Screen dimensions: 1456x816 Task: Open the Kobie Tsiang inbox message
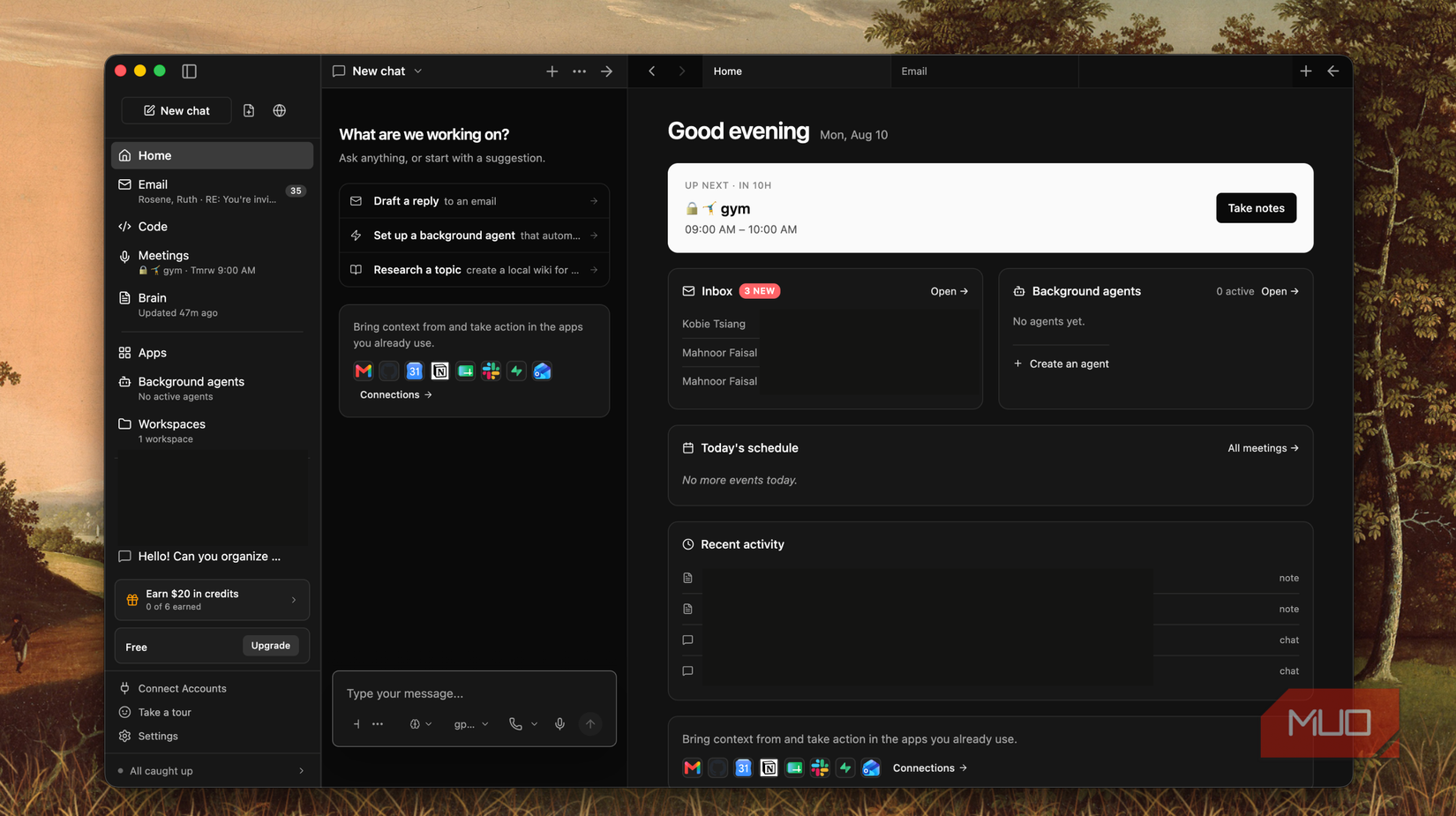pyautogui.click(x=714, y=324)
